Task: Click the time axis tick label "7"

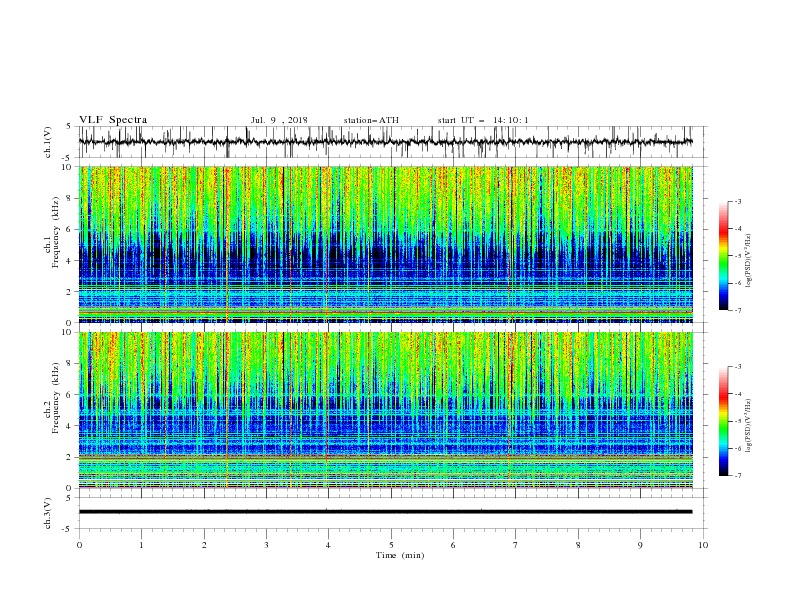Action: 516,545
